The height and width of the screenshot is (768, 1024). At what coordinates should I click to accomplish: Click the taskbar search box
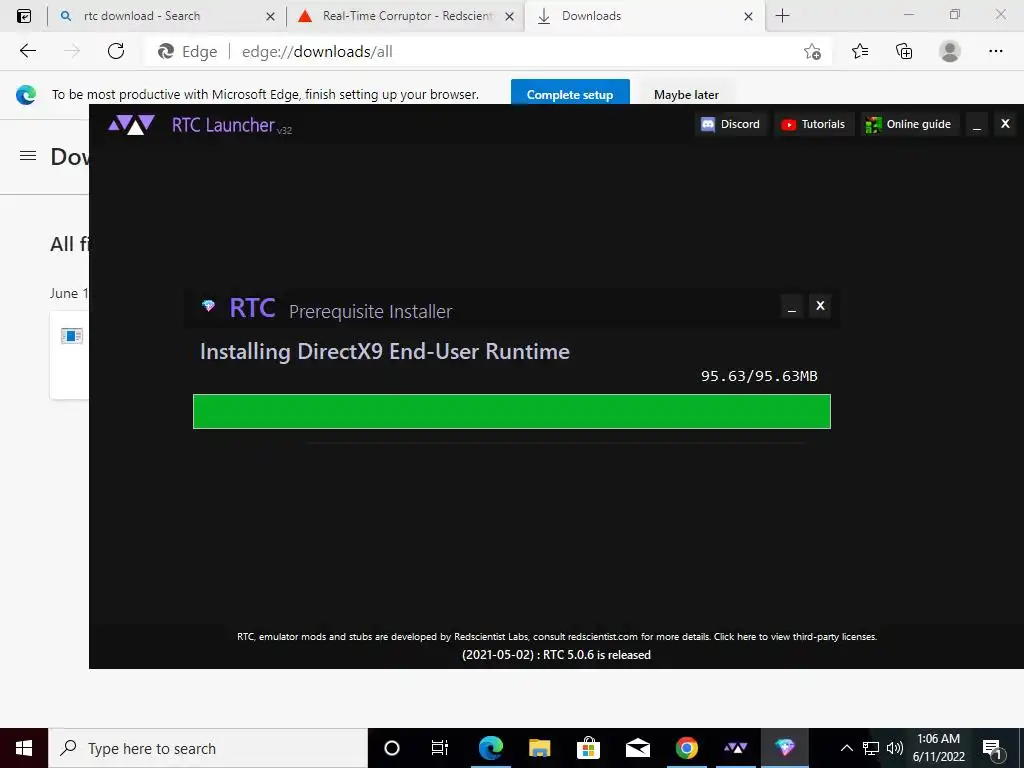point(208,748)
